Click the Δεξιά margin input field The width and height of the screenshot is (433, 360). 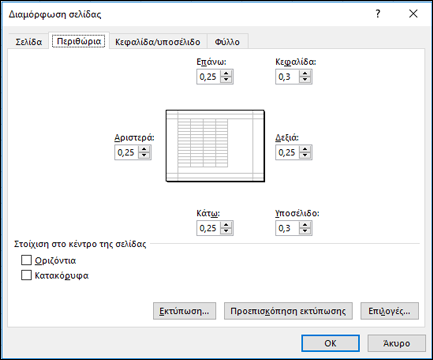coord(287,152)
